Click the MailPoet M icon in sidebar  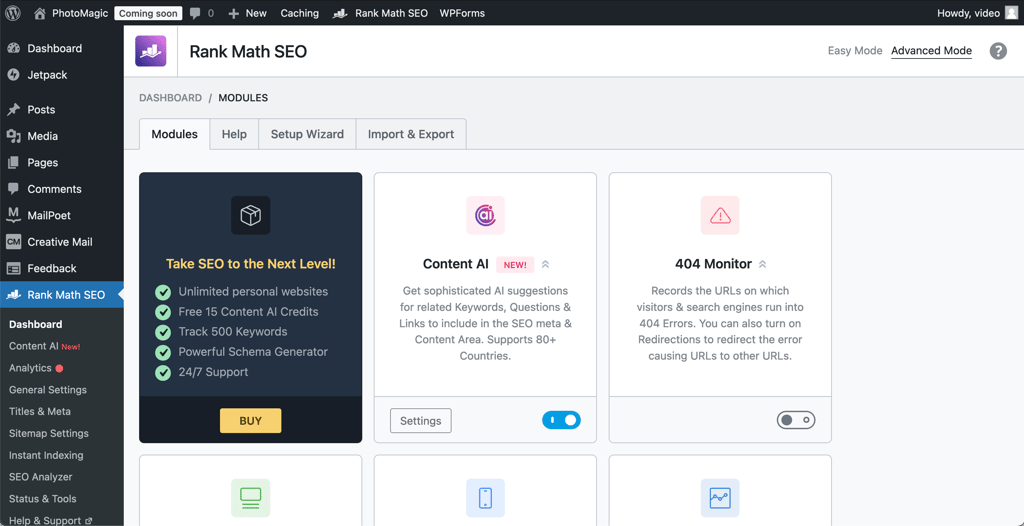point(13,215)
